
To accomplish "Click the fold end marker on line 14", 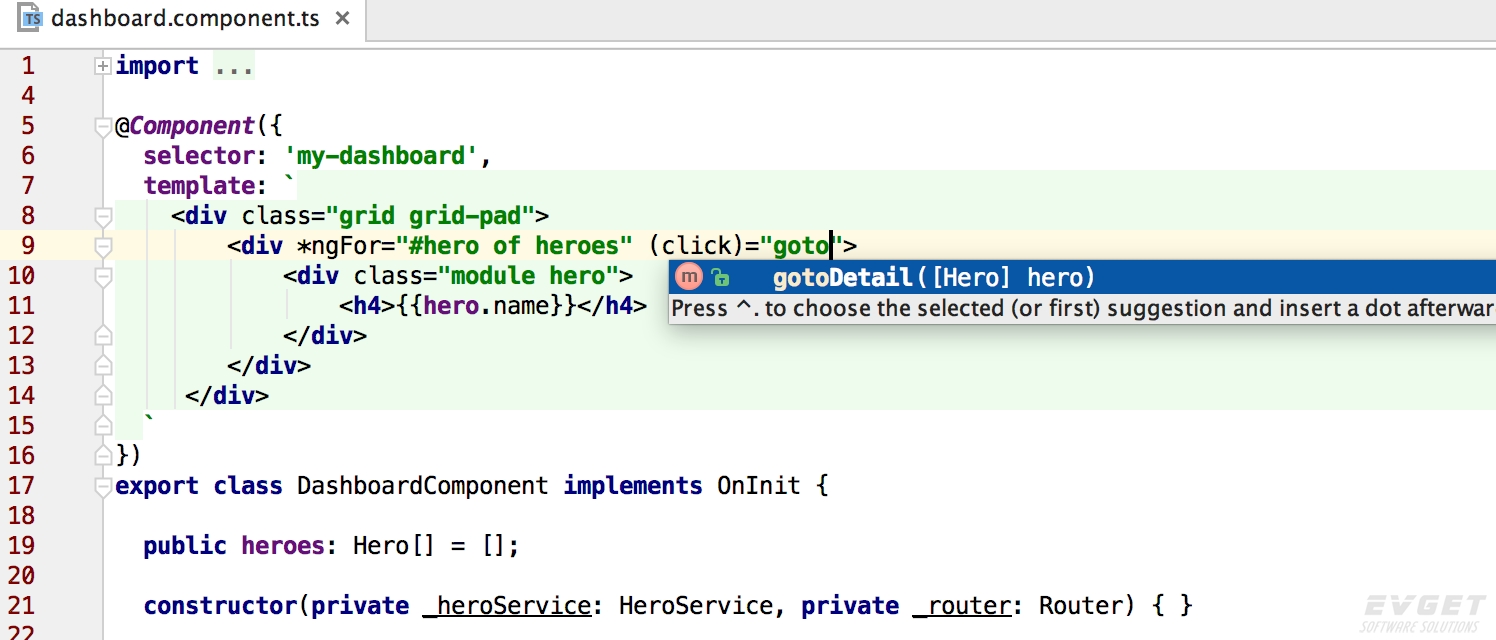I will click(x=102, y=396).
